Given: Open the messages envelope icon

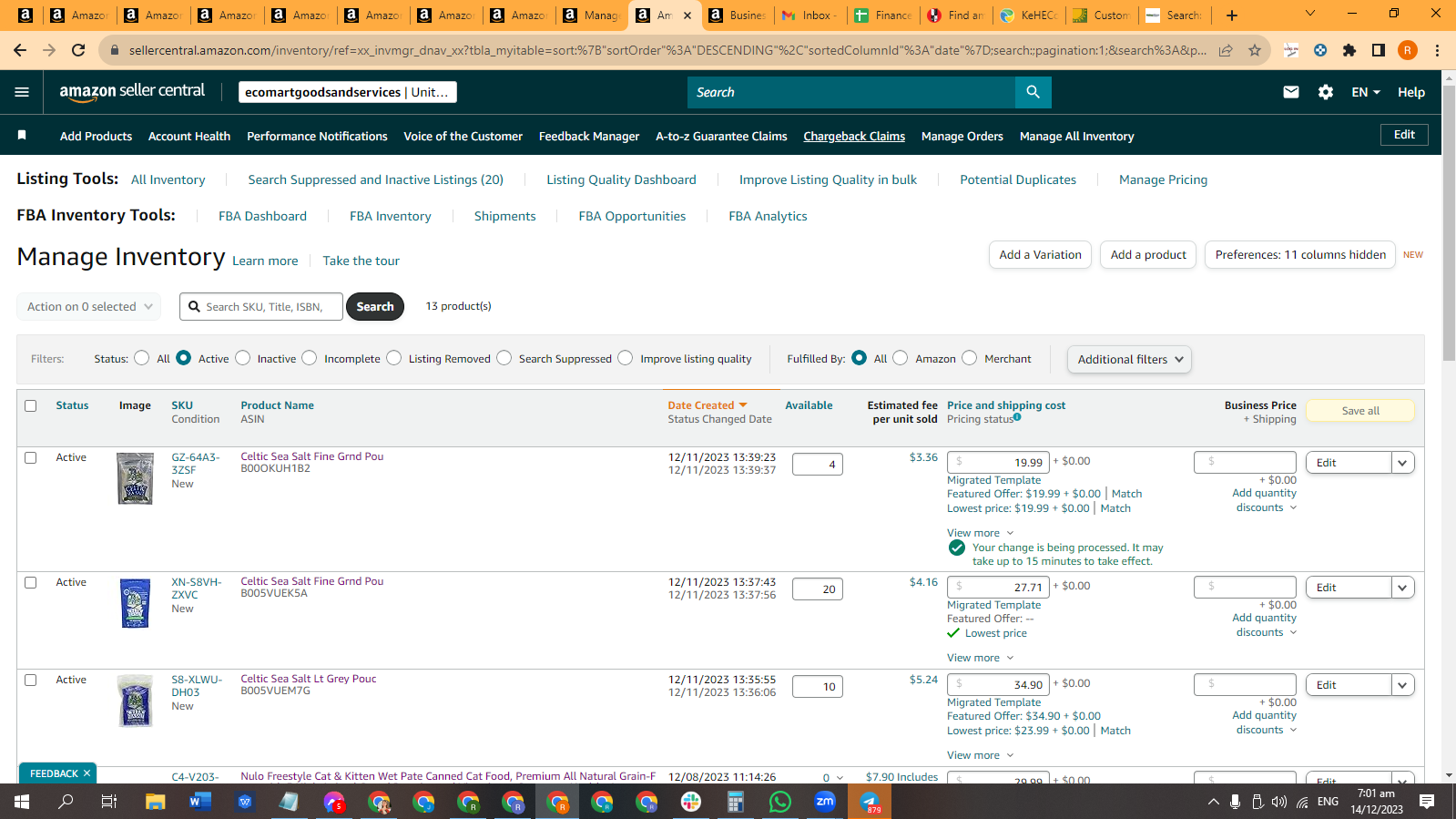Looking at the screenshot, I should pyautogui.click(x=1290, y=92).
